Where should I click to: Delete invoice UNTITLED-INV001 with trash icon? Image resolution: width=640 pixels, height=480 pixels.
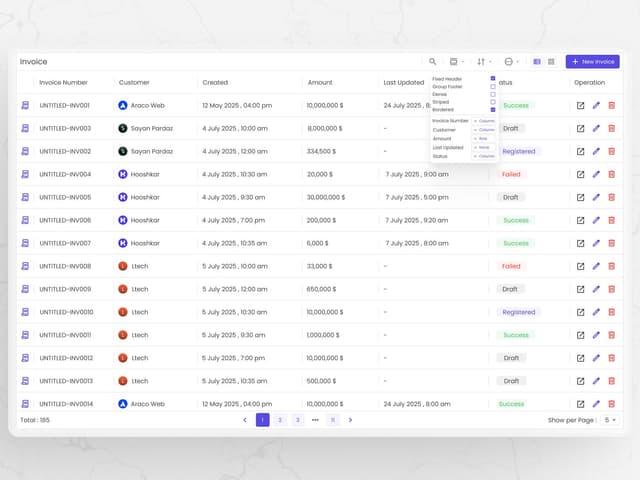(611, 105)
